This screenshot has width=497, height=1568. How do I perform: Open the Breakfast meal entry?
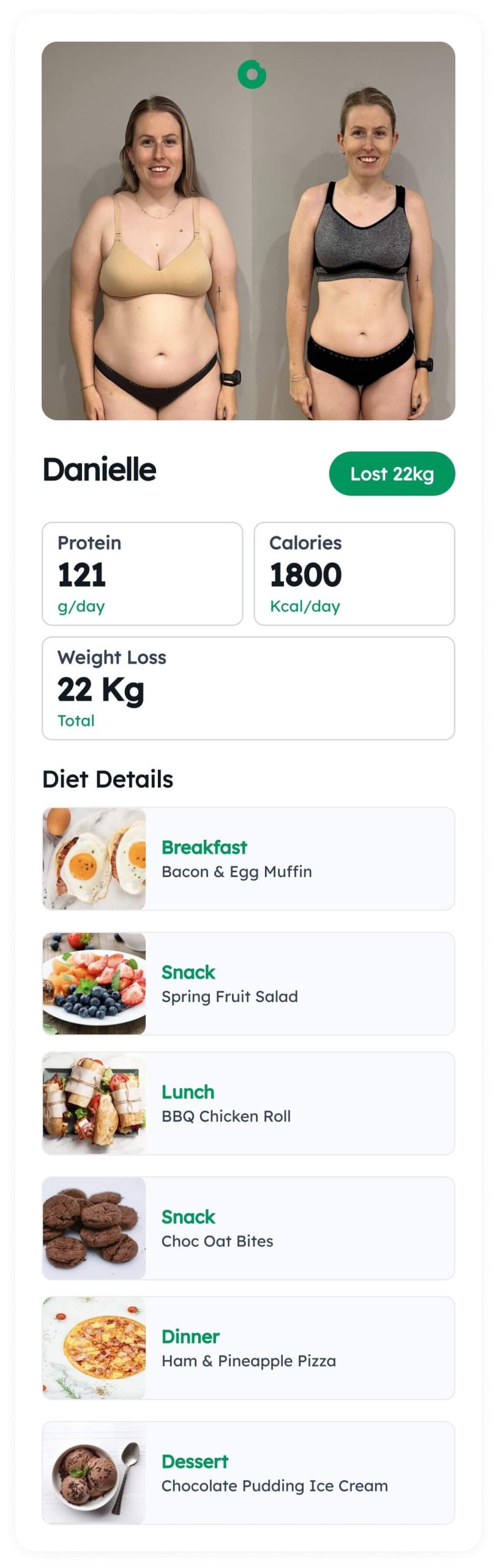click(248, 859)
